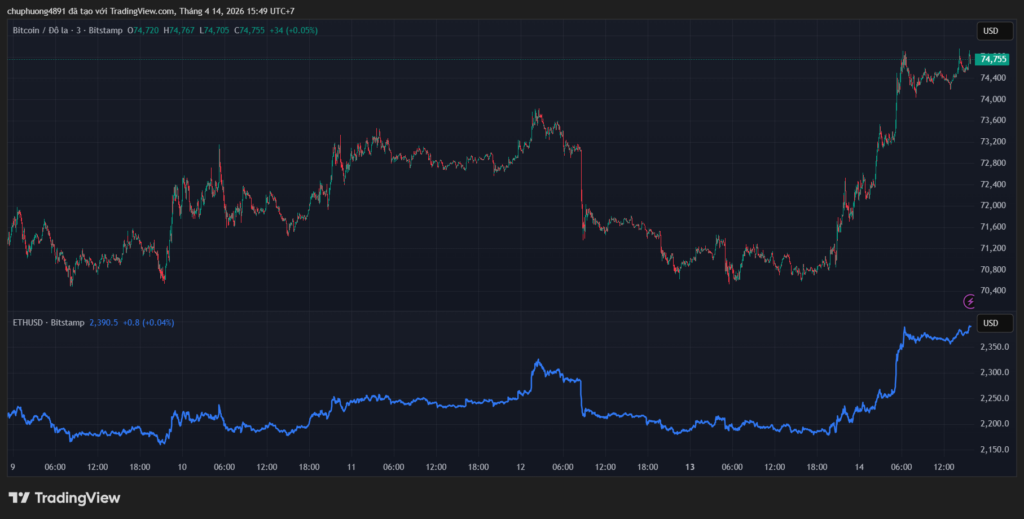Click the date label 12 on time axis
Image resolution: width=1024 pixels, height=519 pixels.
tap(520, 467)
